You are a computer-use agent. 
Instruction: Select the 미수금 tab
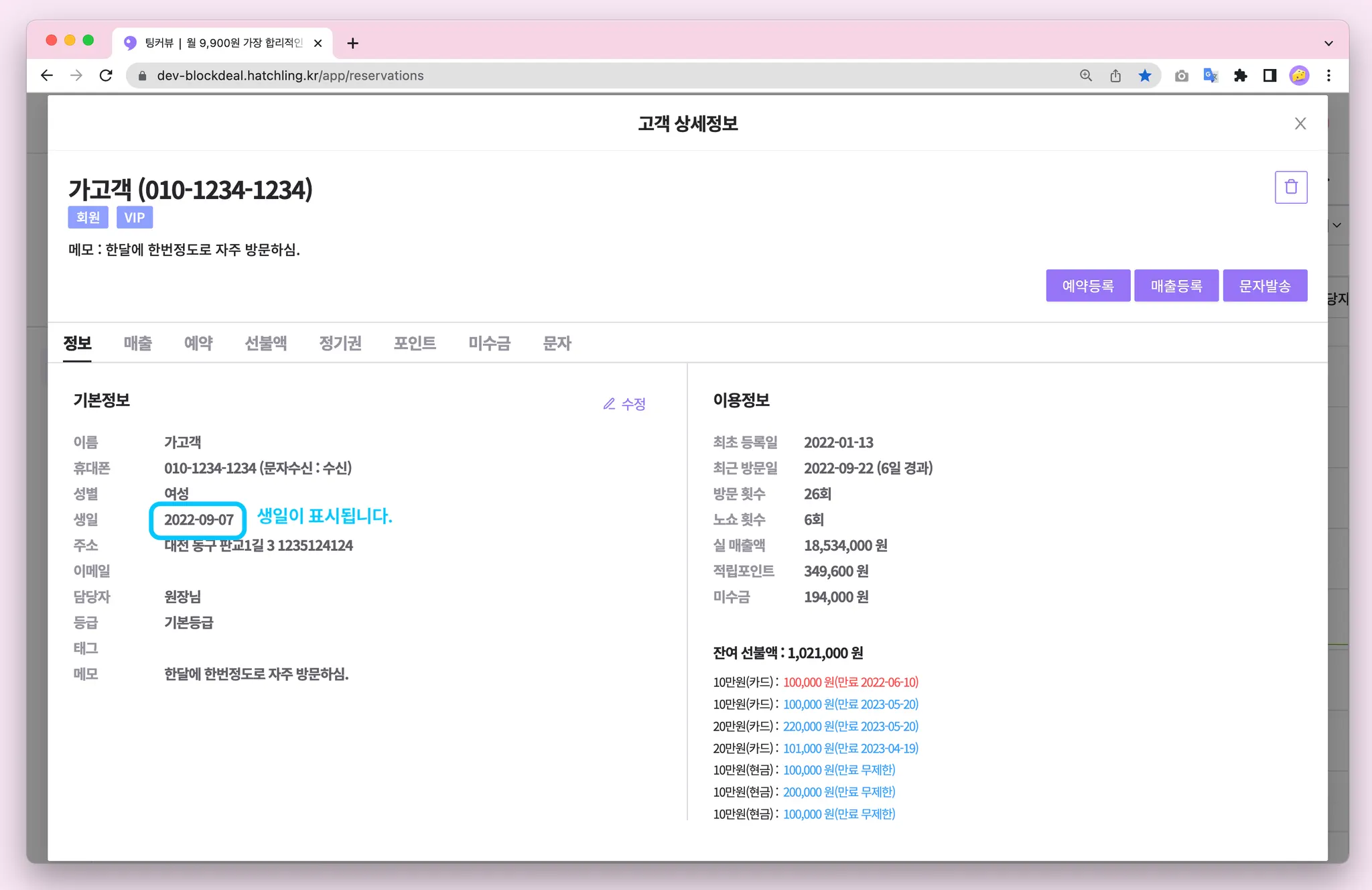(489, 343)
